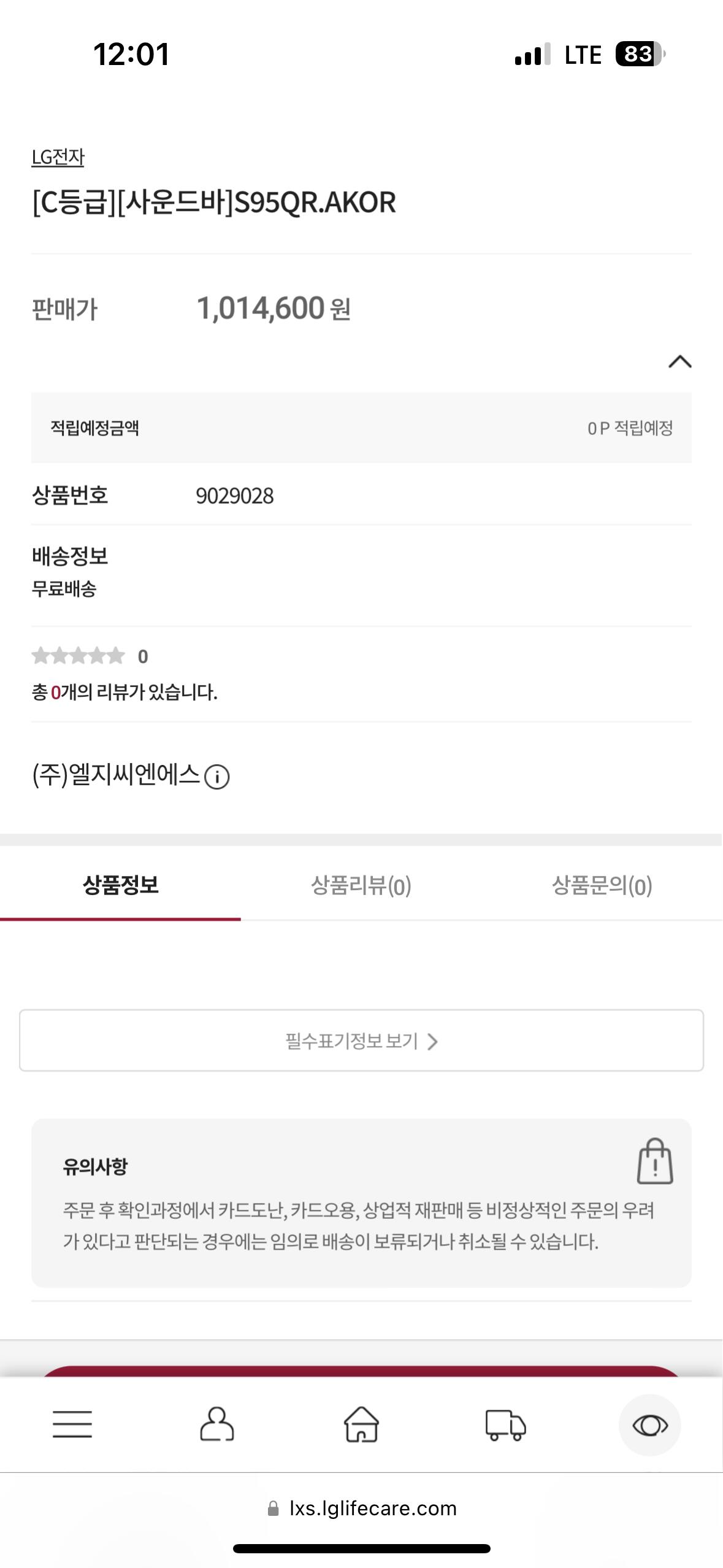Open seller info circle icon

click(x=216, y=777)
